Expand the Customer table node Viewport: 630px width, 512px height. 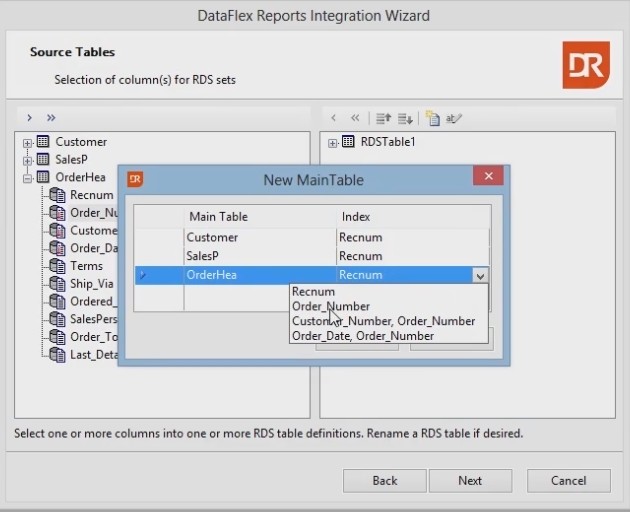pos(28,143)
